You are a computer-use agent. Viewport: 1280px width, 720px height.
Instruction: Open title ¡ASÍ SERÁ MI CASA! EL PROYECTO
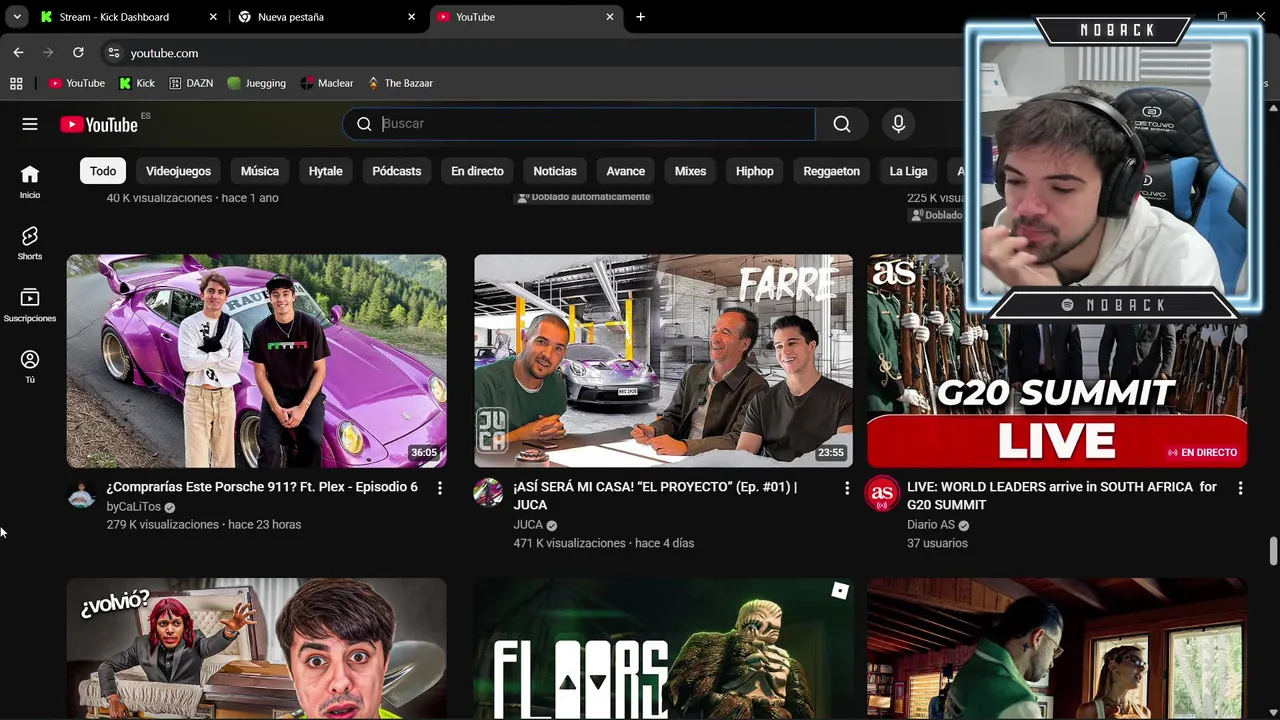[655, 496]
